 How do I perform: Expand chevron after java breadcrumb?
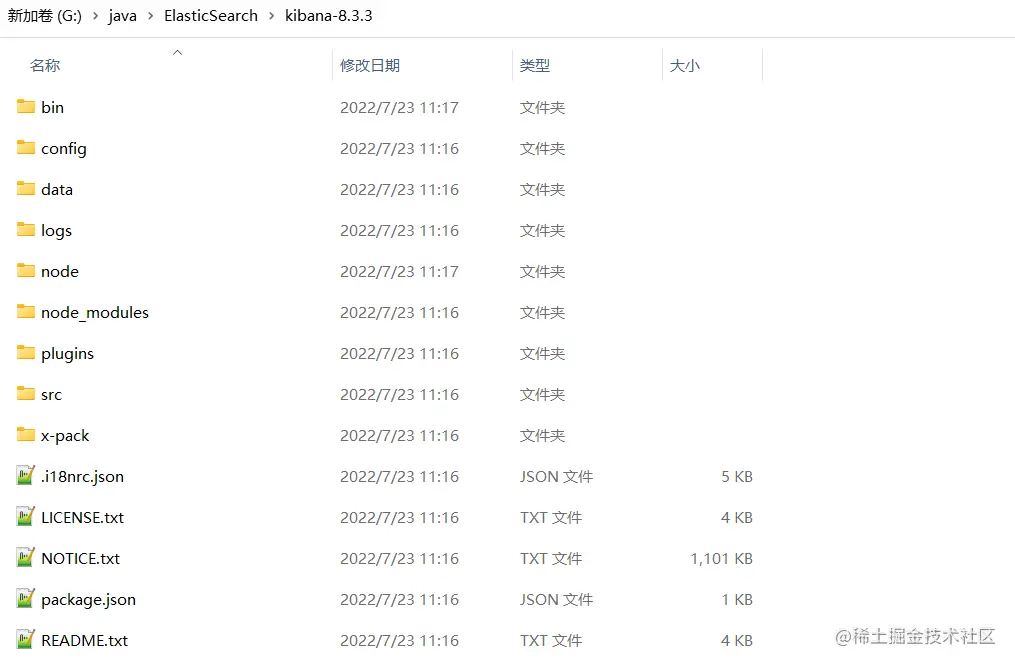click(x=150, y=16)
